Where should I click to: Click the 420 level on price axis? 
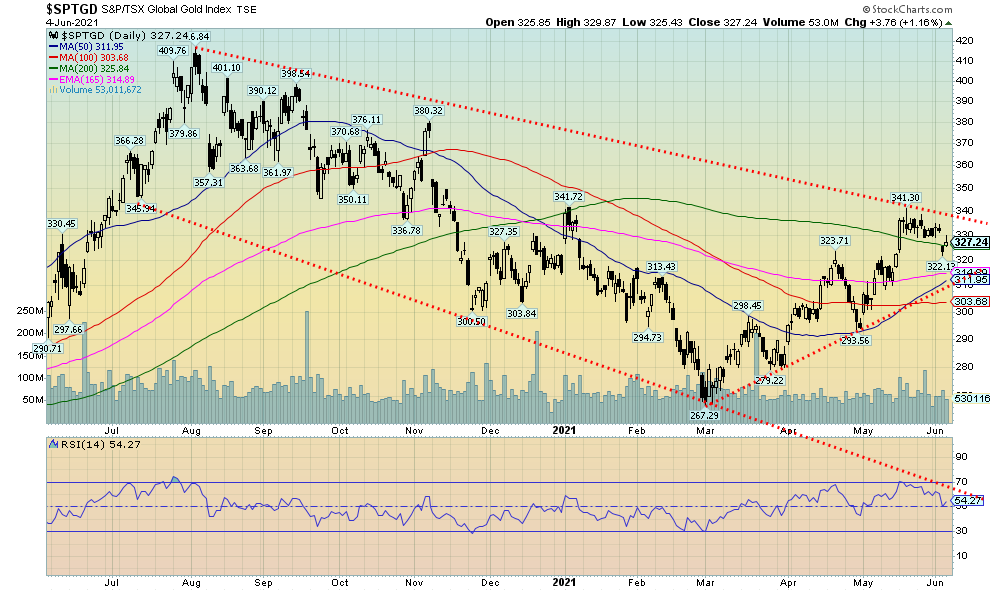(x=965, y=41)
